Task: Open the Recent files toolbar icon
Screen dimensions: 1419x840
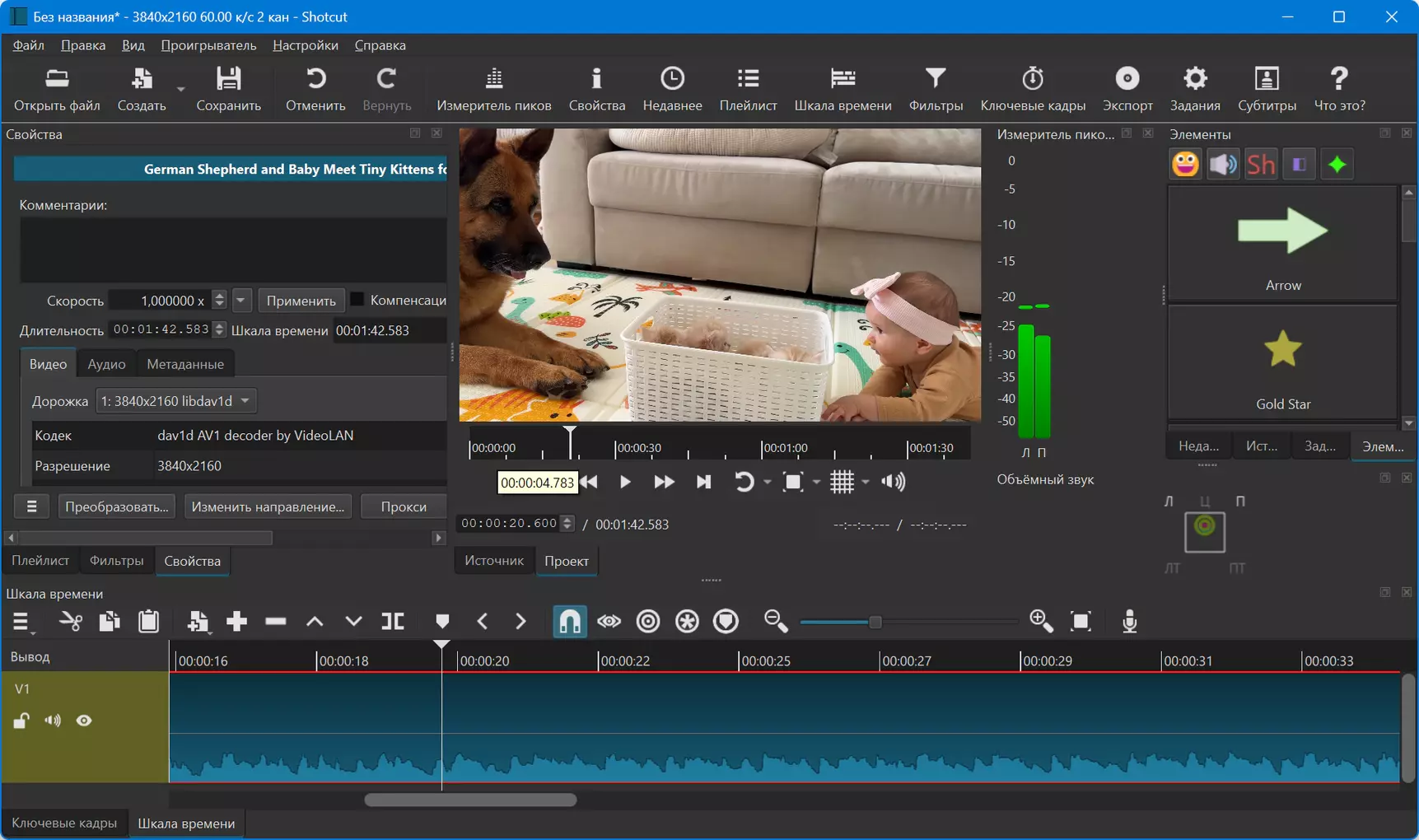Action: click(x=672, y=89)
